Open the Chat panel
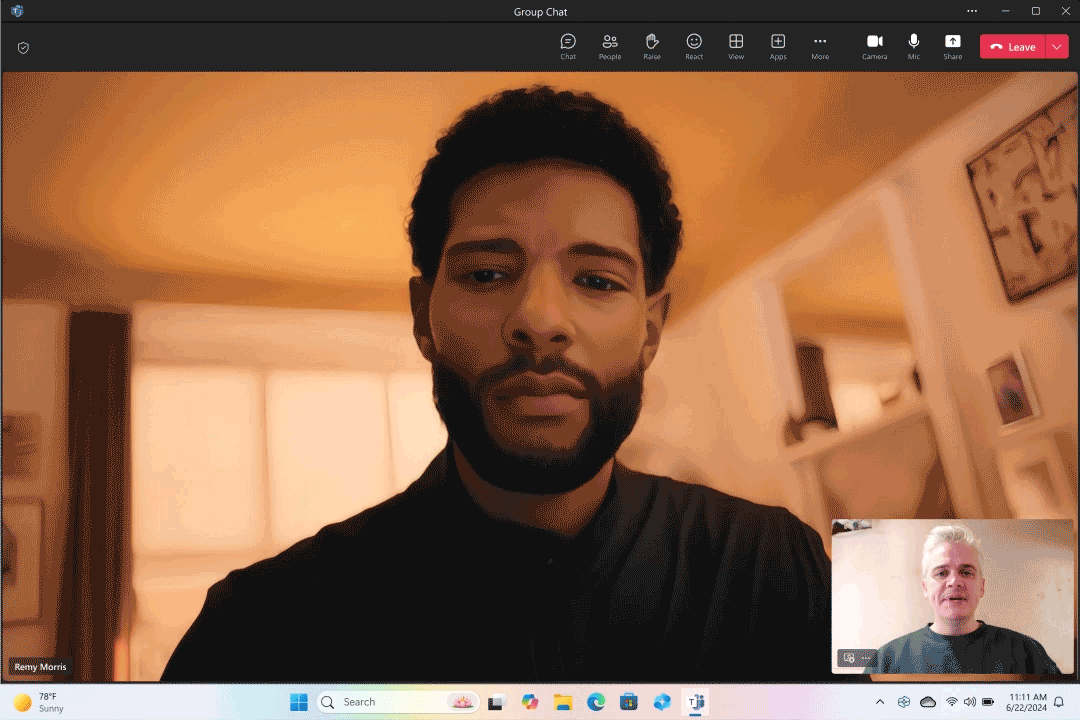 coord(568,46)
